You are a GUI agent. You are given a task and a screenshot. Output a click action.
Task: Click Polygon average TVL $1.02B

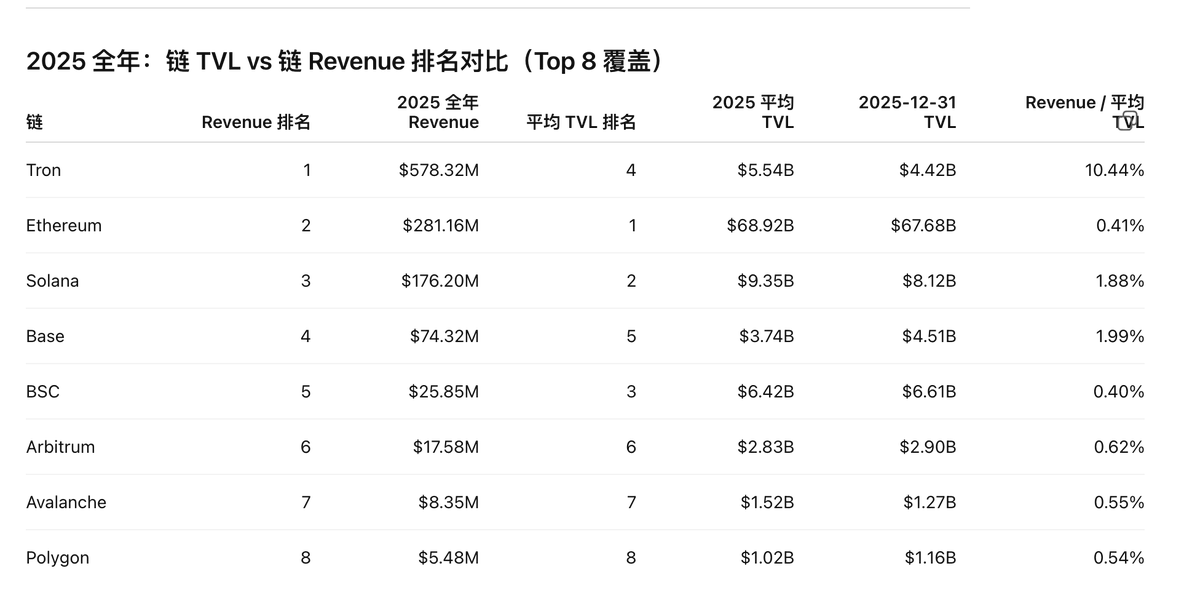[768, 557]
